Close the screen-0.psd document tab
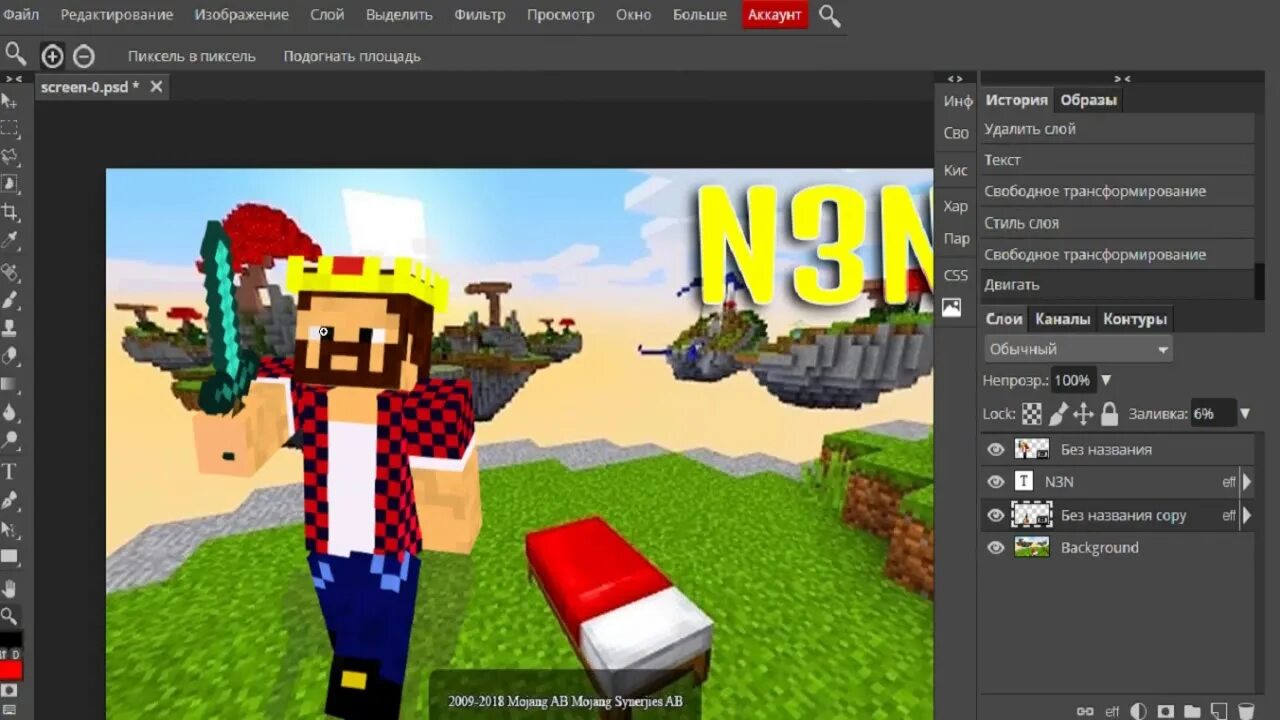The height and width of the screenshot is (720, 1280). pyautogui.click(x=156, y=87)
